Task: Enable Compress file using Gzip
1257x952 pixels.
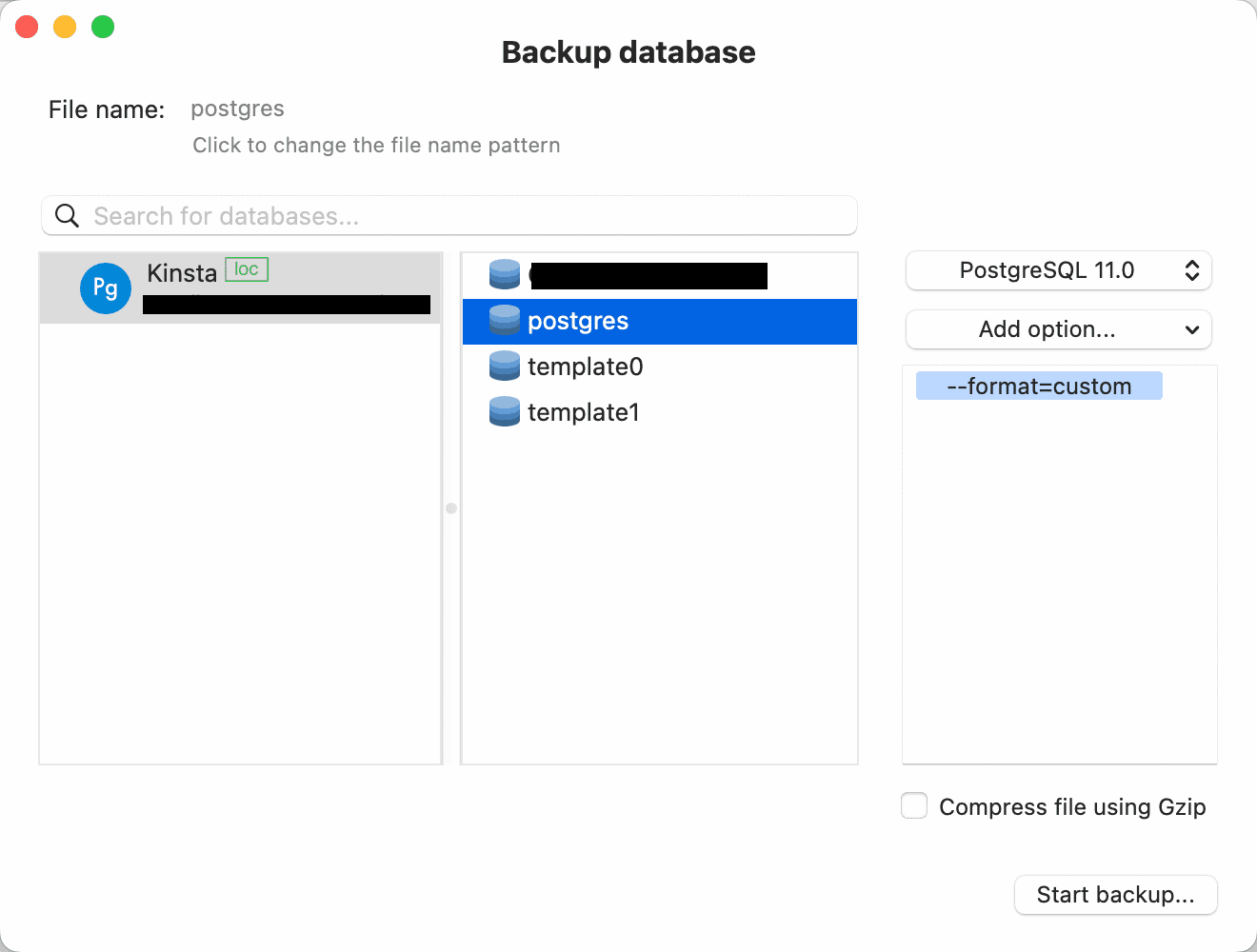Action: [913, 805]
